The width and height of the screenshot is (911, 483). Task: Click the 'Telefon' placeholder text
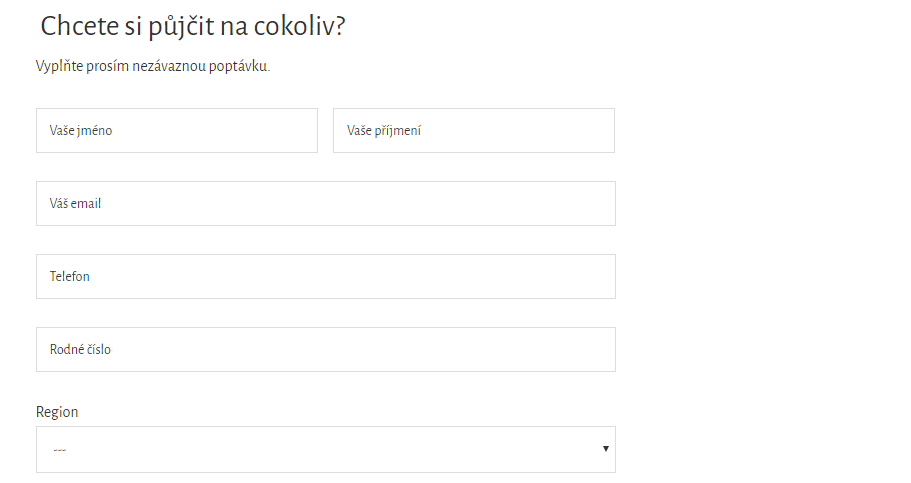pyautogui.click(x=70, y=277)
